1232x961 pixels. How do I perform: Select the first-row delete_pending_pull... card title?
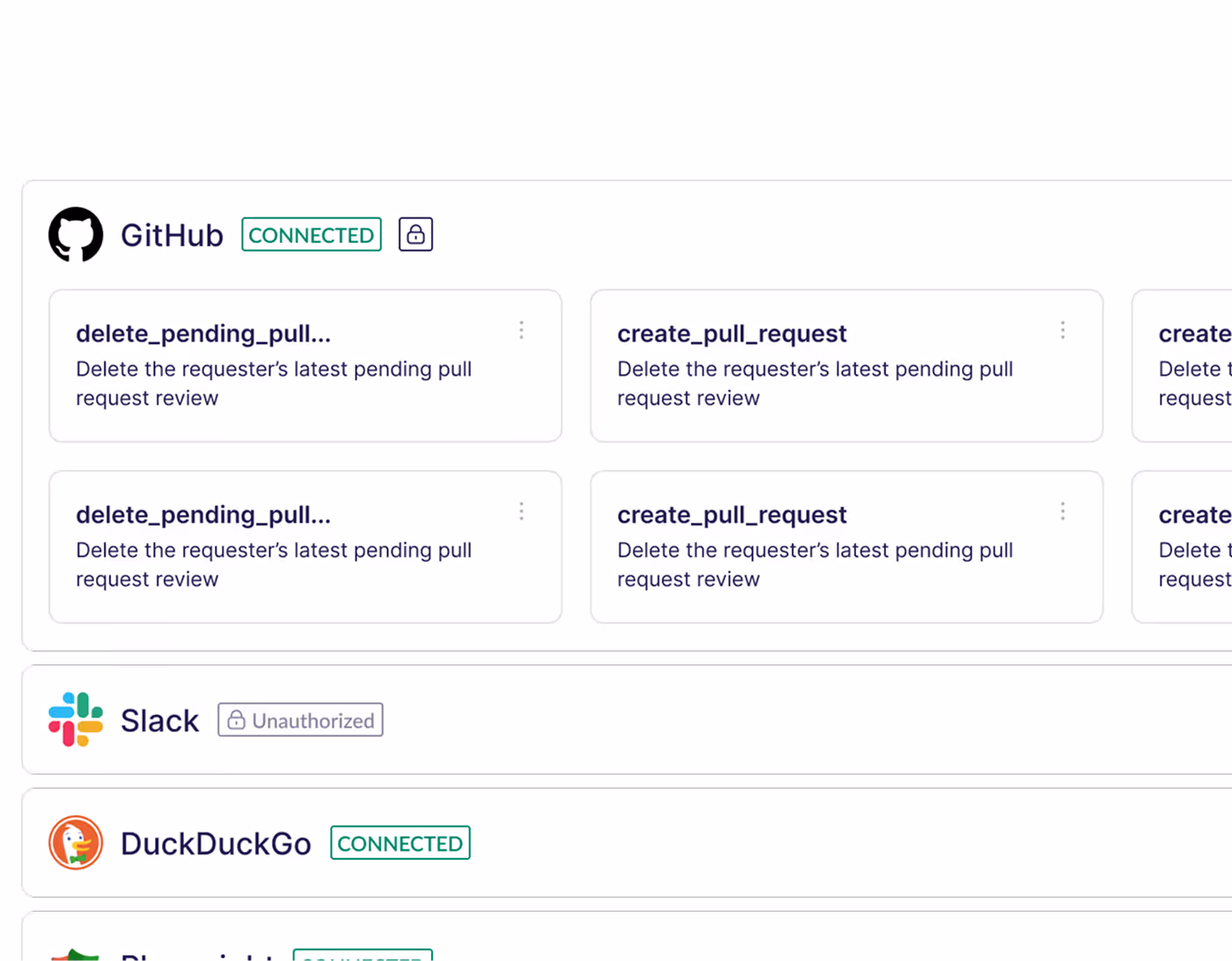click(x=203, y=334)
